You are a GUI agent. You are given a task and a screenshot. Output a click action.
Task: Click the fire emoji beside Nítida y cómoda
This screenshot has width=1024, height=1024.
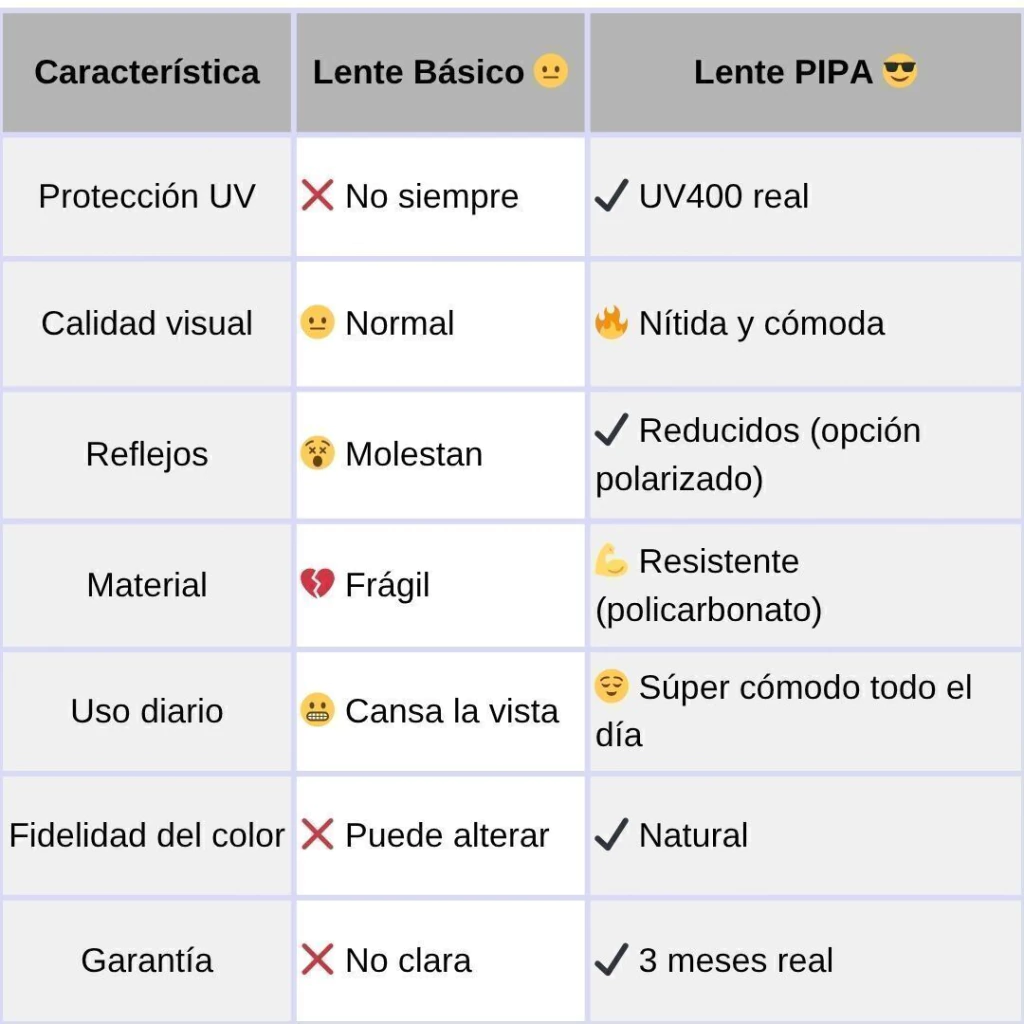(611, 323)
